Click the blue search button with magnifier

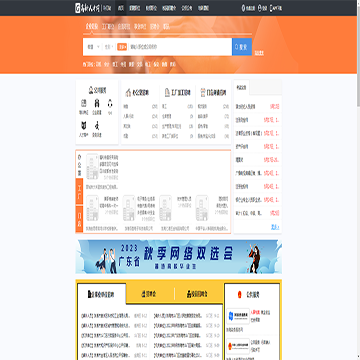tap(242, 47)
